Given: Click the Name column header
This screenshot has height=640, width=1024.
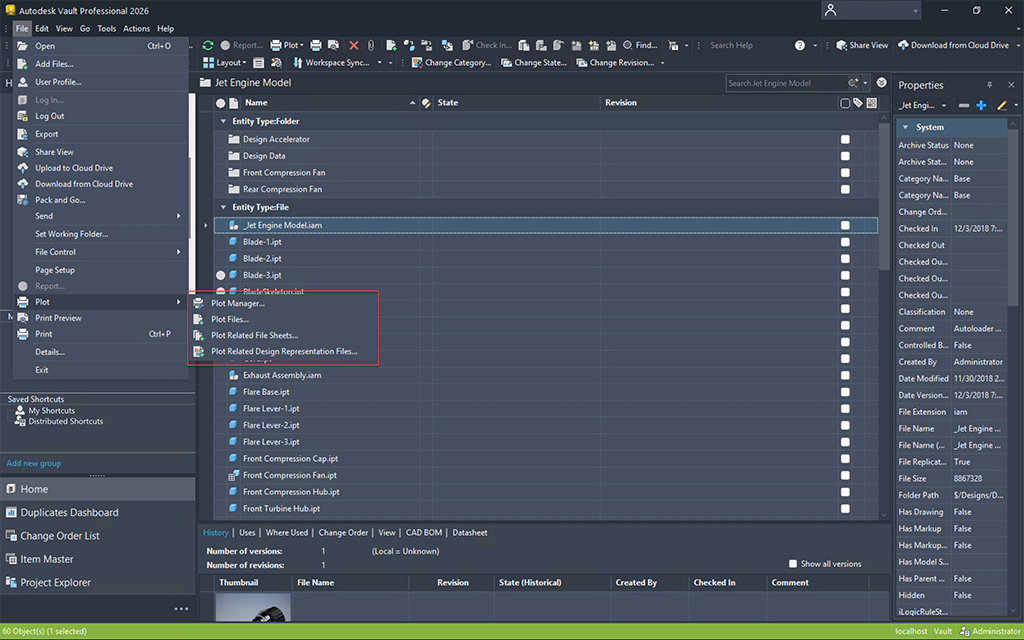Looking at the screenshot, I should [x=330, y=103].
